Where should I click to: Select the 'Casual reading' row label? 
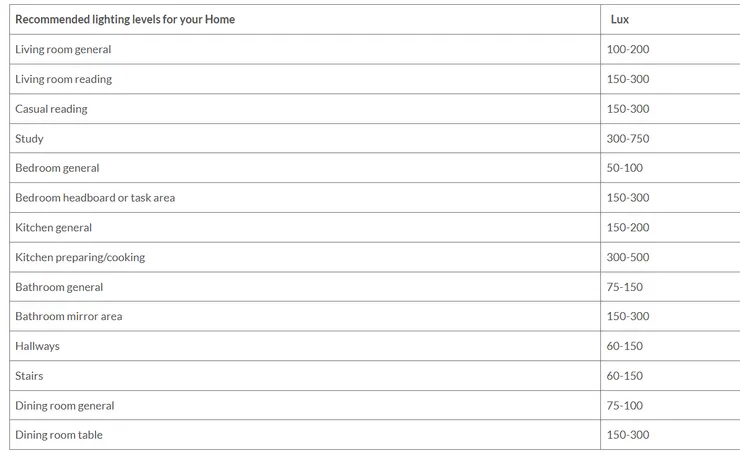pos(51,109)
